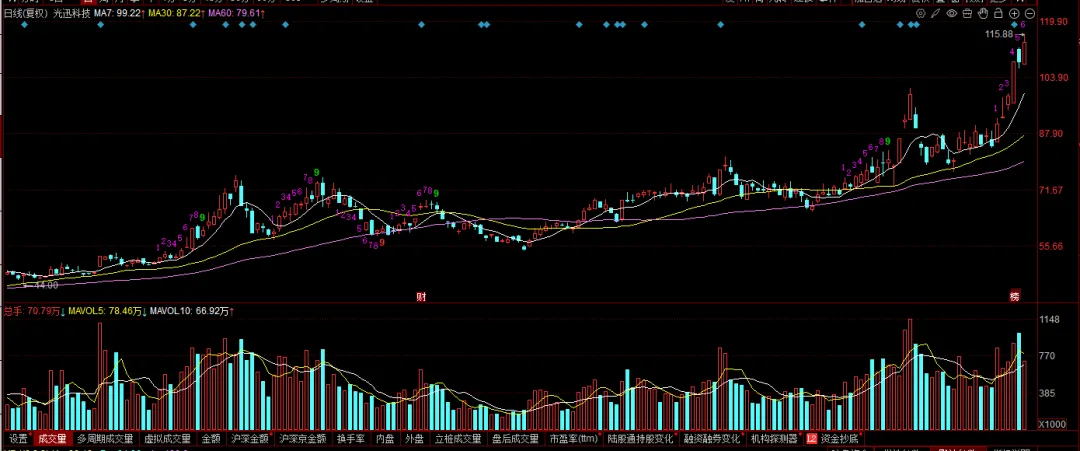This screenshot has height=451, width=1080.
Task: Select the 金额 indicator tab
Action: (211, 439)
